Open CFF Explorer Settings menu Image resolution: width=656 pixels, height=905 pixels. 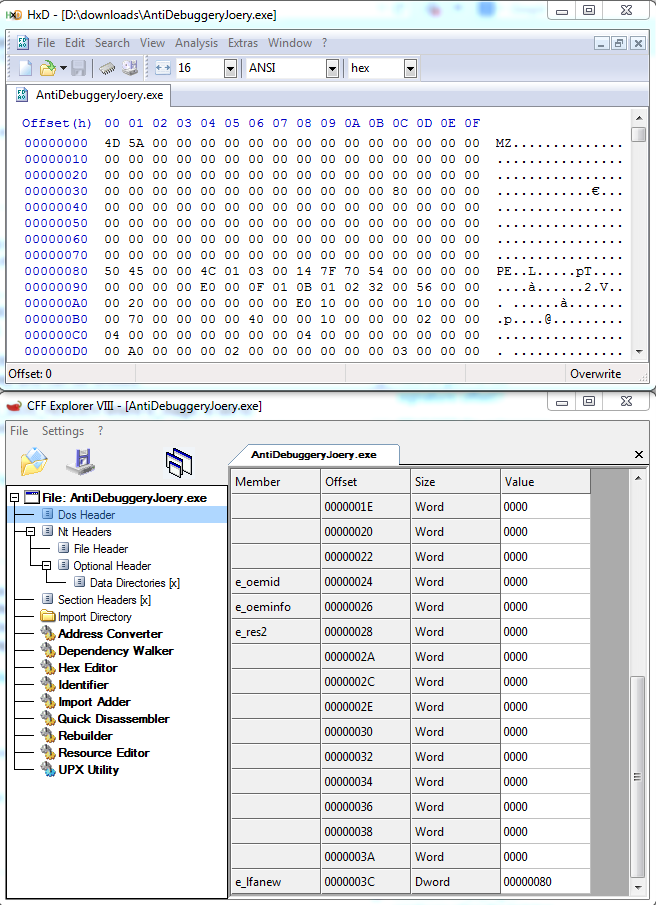[x=63, y=431]
